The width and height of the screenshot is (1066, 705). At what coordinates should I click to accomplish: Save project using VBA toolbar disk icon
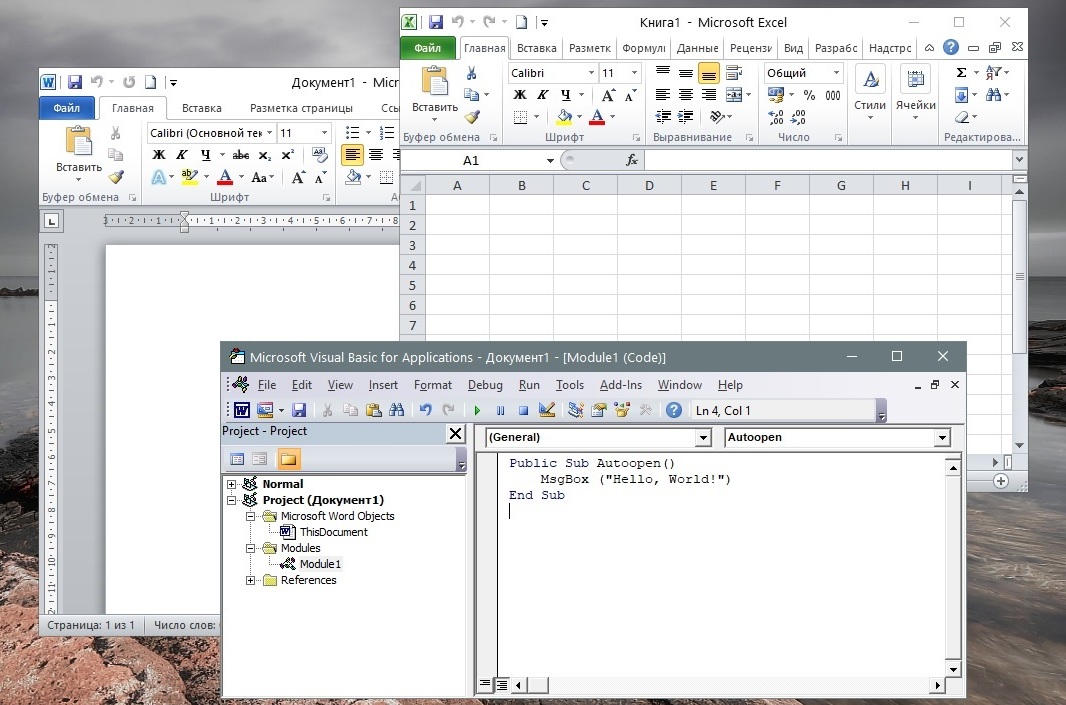(299, 410)
